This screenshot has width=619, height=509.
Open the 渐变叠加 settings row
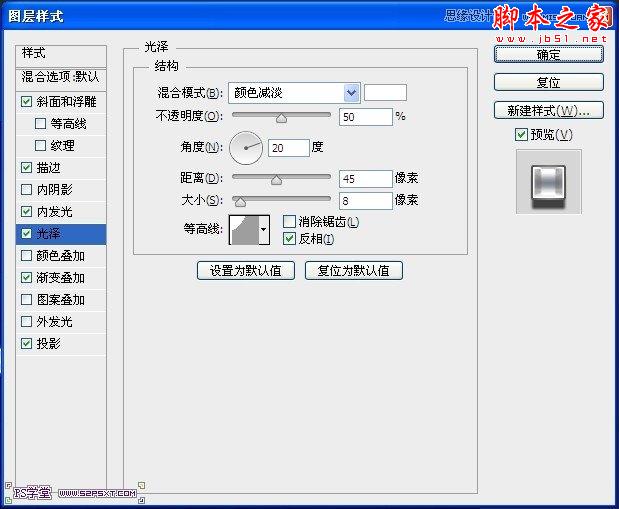tap(61, 278)
